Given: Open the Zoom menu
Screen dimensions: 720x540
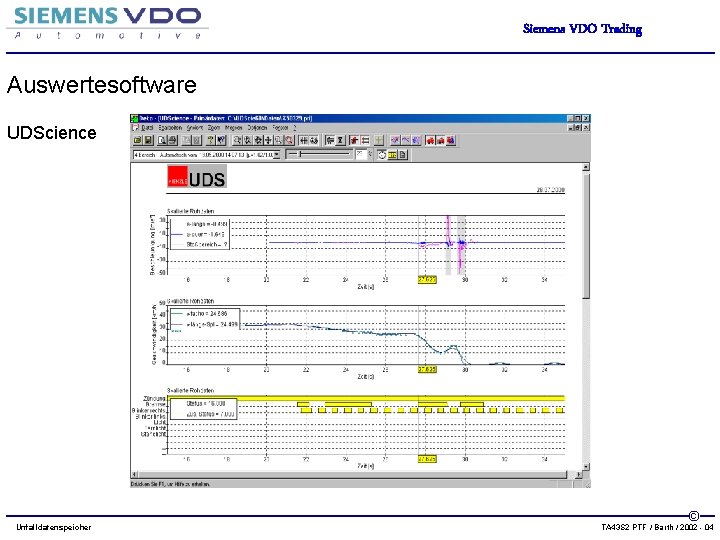Looking at the screenshot, I should (214, 128).
